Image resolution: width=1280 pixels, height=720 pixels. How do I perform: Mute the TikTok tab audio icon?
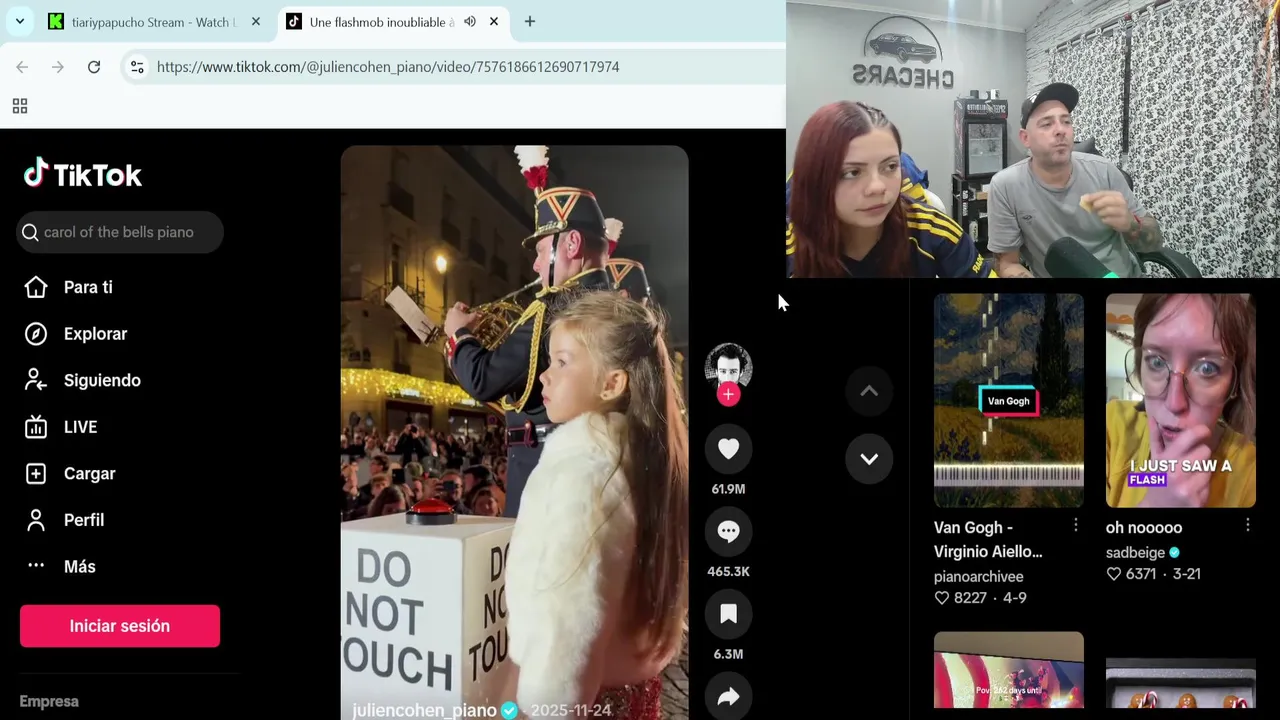click(470, 22)
